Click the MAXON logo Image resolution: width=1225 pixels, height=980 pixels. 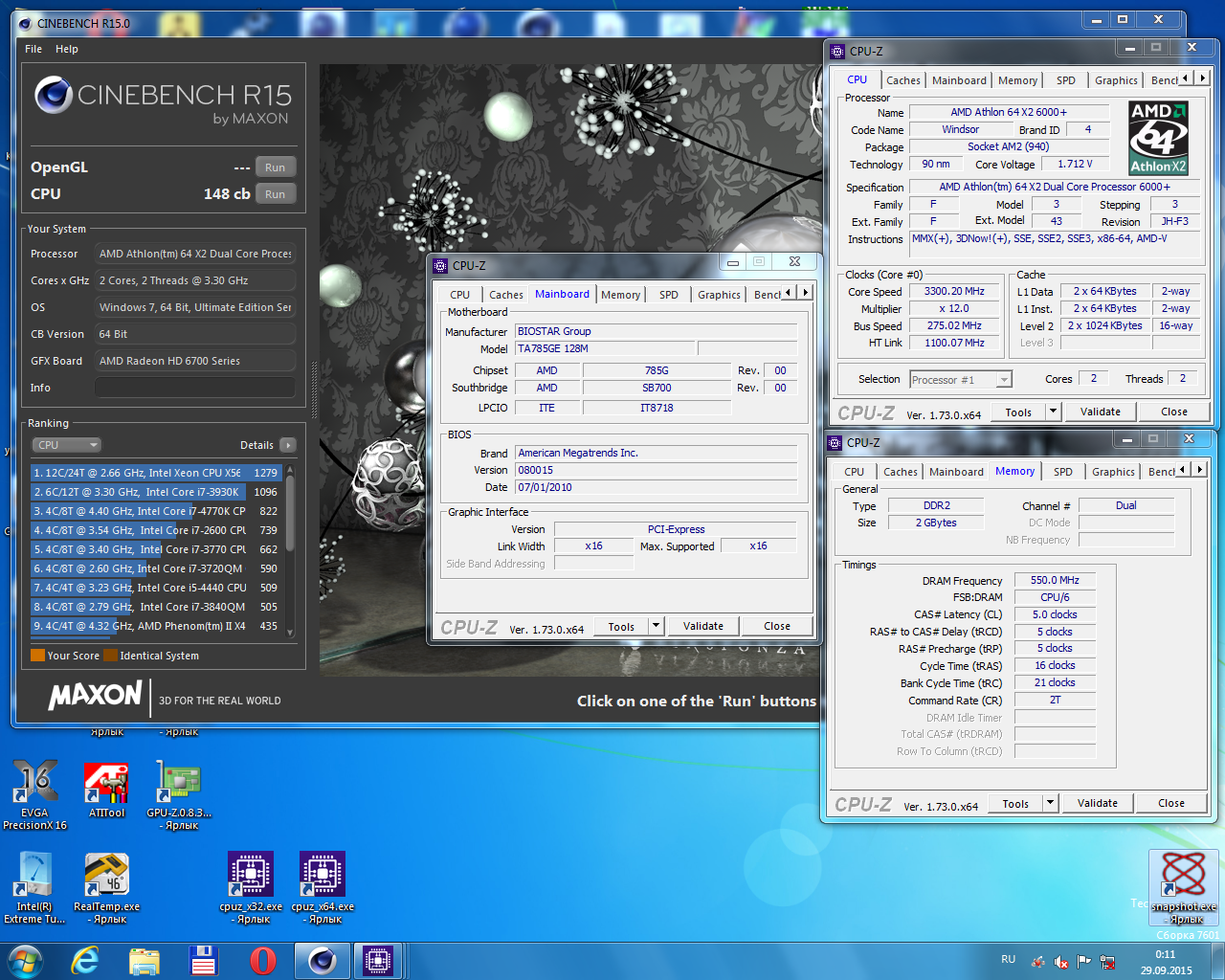(96, 696)
